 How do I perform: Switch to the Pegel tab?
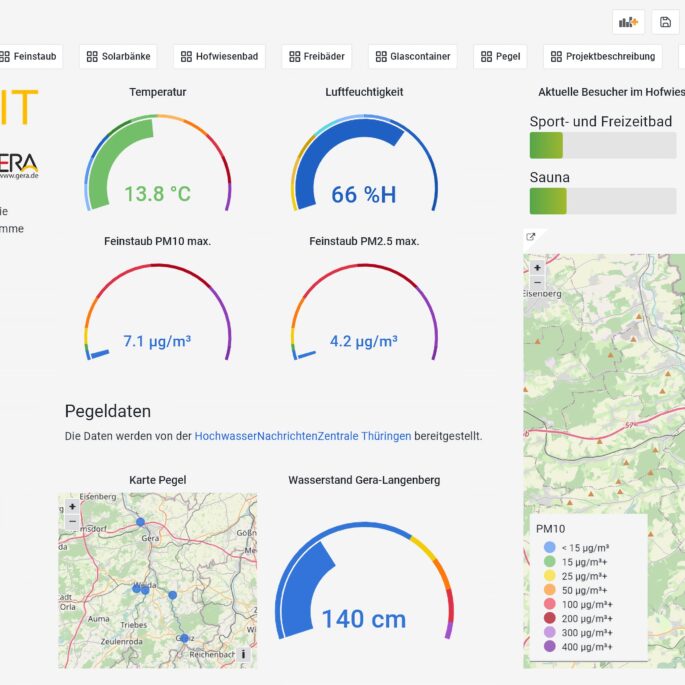pos(500,57)
